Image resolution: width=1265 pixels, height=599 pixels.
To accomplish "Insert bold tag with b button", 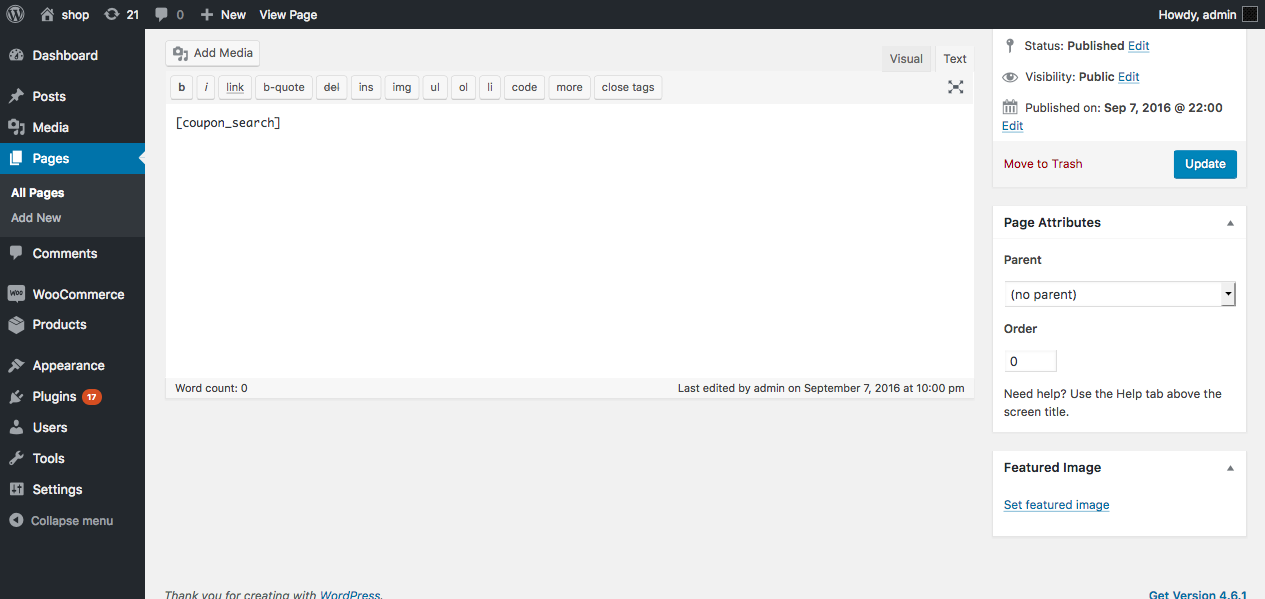I will pos(182,87).
